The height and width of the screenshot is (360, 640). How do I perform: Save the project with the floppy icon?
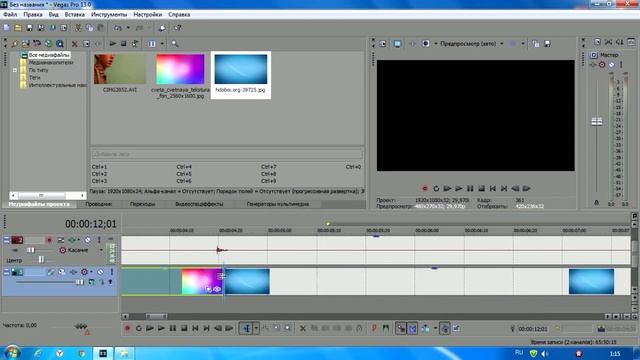29,28
